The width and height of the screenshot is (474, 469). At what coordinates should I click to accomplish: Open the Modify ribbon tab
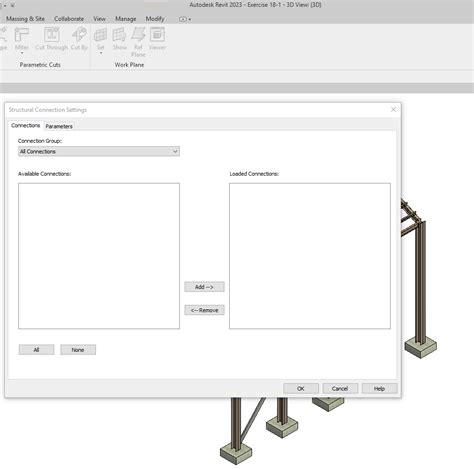click(x=155, y=19)
